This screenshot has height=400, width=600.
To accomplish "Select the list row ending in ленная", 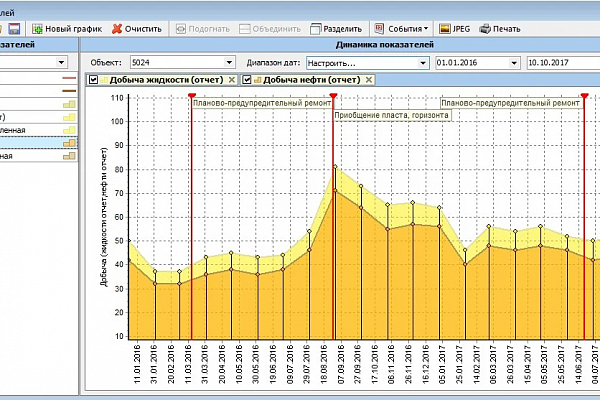I will pyautogui.click(x=38, y=130).
